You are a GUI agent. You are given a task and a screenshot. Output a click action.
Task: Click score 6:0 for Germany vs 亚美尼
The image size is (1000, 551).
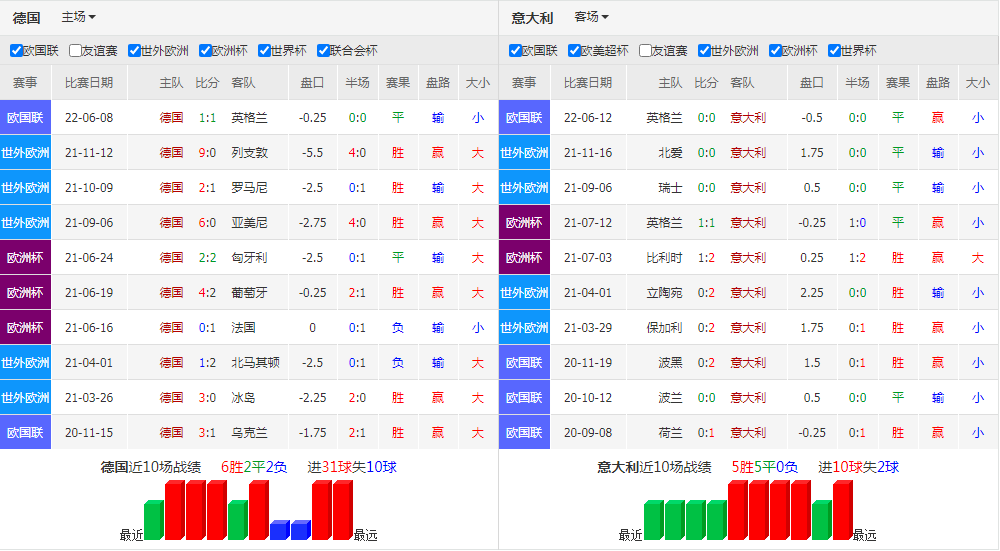pyautogui.click(x=207, y=223)
